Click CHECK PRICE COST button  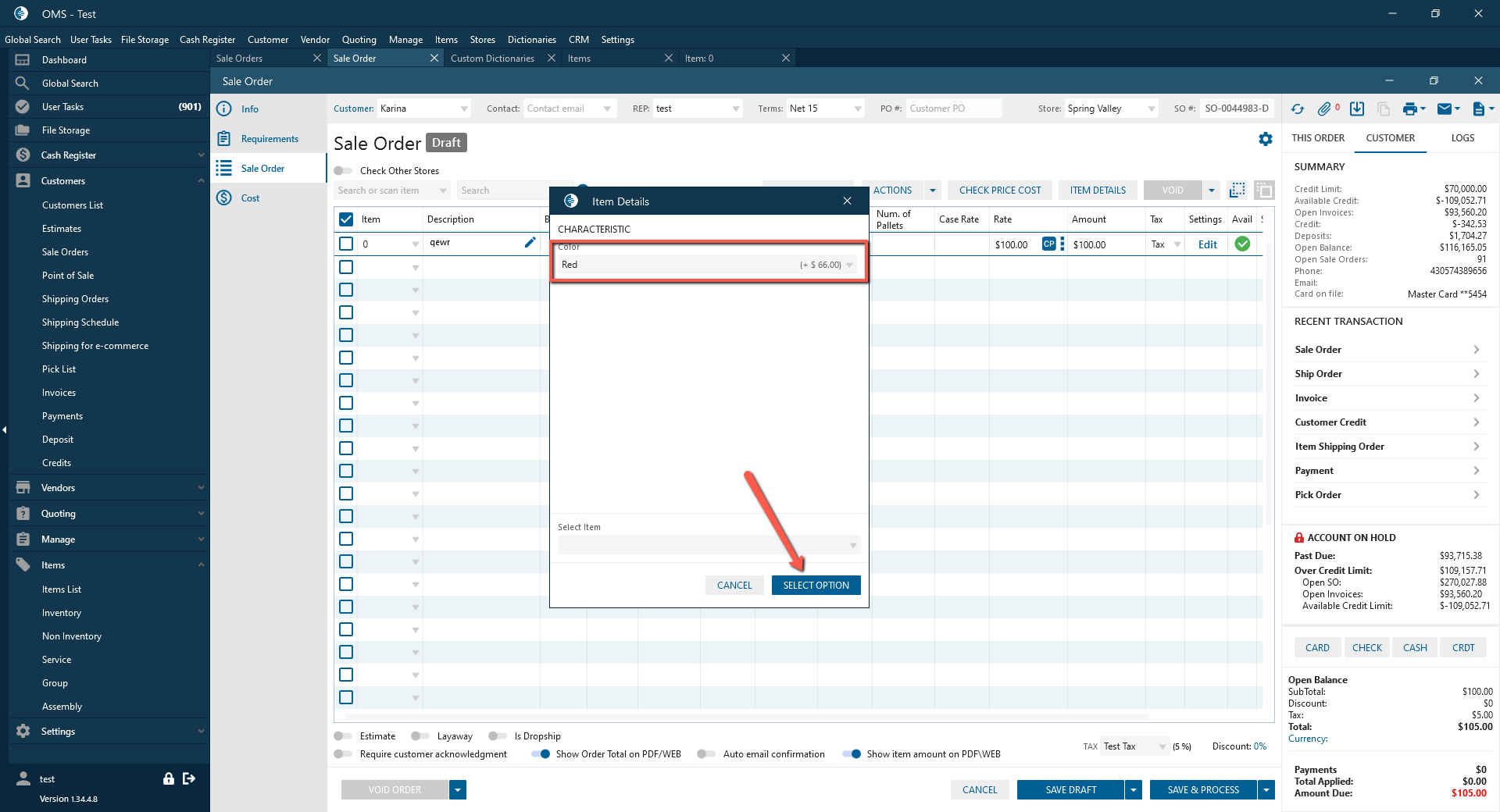(x=1000, y=191)
